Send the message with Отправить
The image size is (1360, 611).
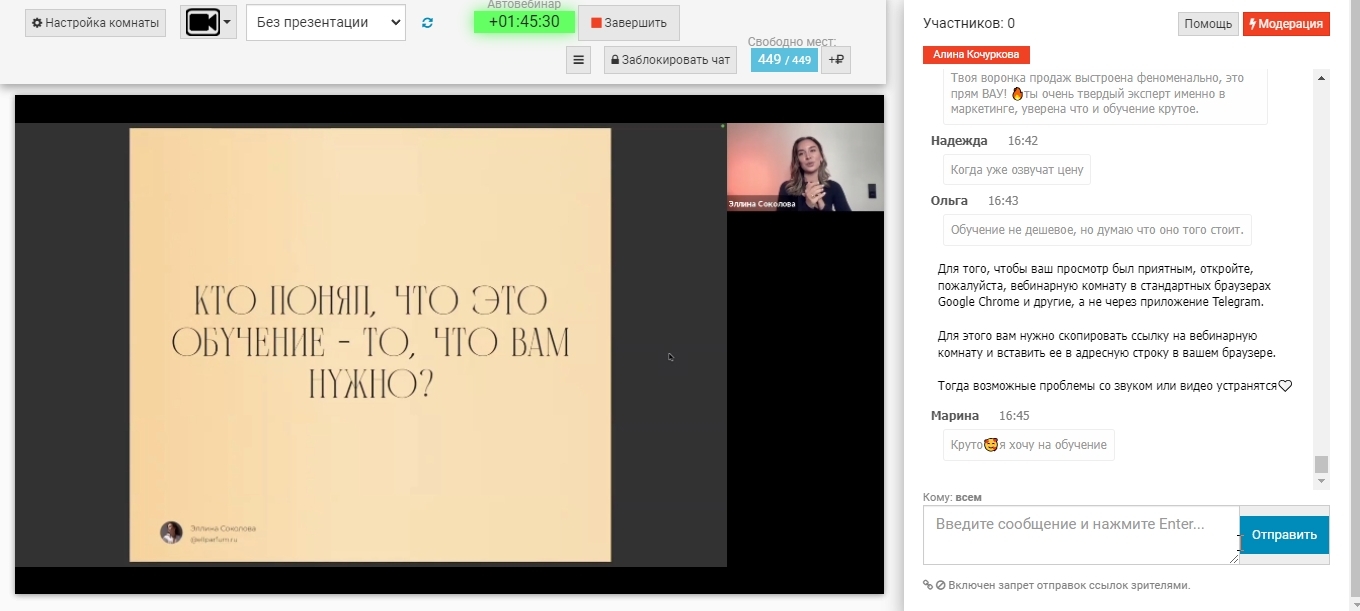[1284, 535]
